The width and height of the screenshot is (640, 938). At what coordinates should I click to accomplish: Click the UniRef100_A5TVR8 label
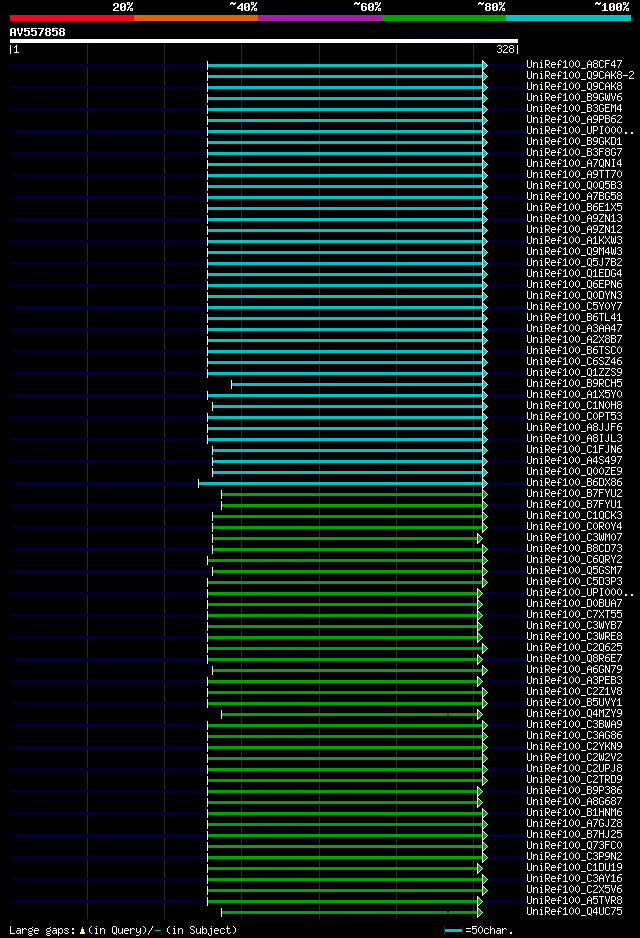pos(574,901)
